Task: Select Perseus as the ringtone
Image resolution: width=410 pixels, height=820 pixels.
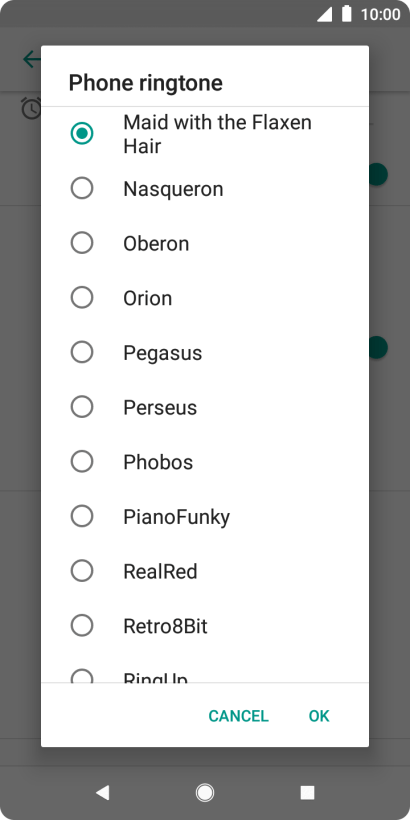Action: click(205, 407)
